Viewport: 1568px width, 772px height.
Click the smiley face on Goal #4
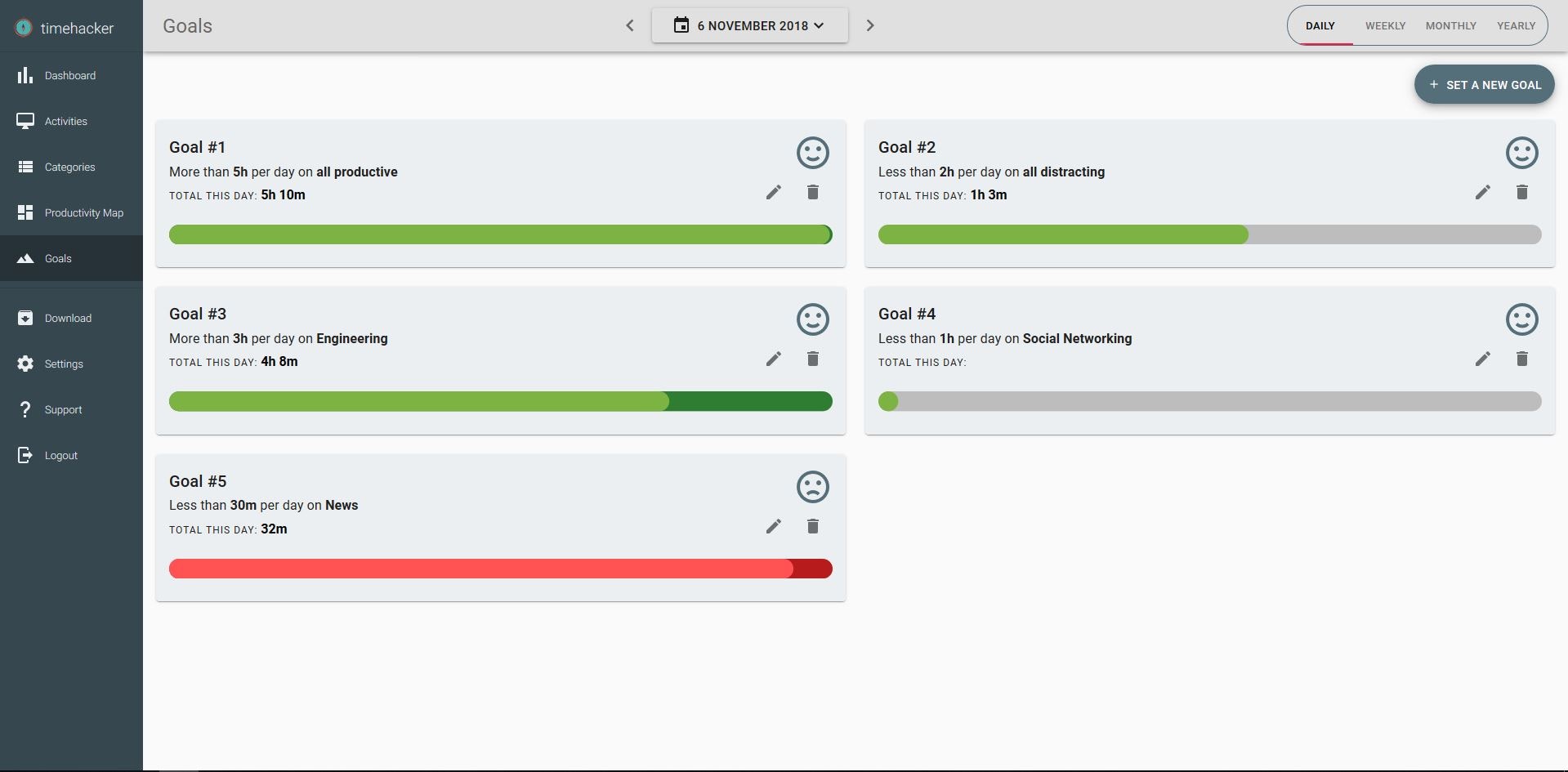pos(1521,319)
